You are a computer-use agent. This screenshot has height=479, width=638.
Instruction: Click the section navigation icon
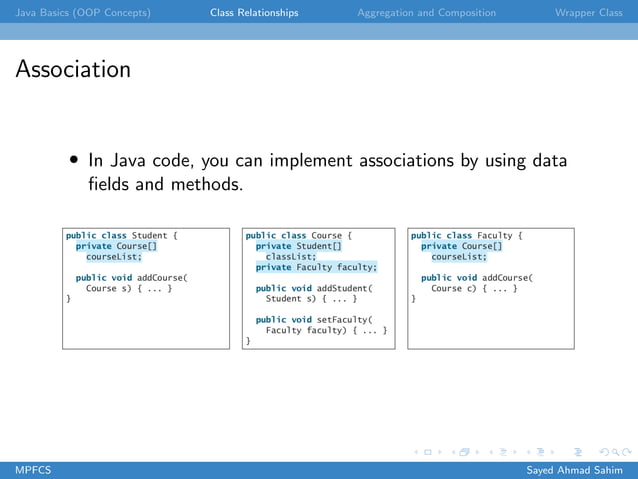click(541, 452)
